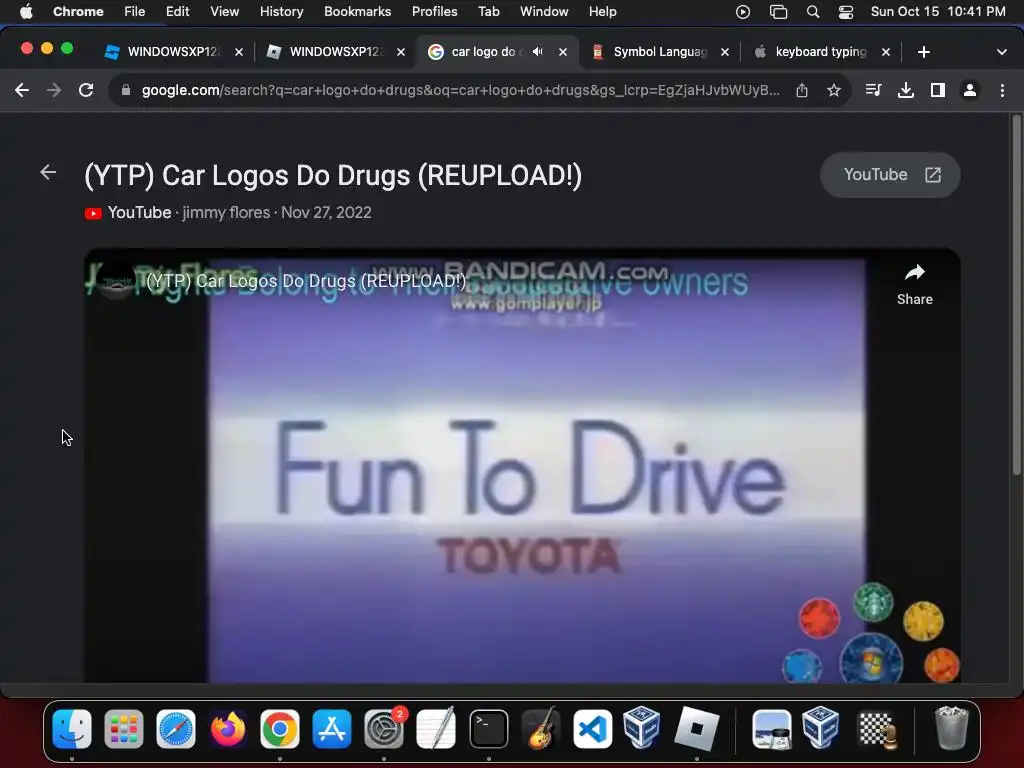The width and height of the screenshot is (1024, 768).
Task: Open the Profiles menu
Action: tap(434, 11)
